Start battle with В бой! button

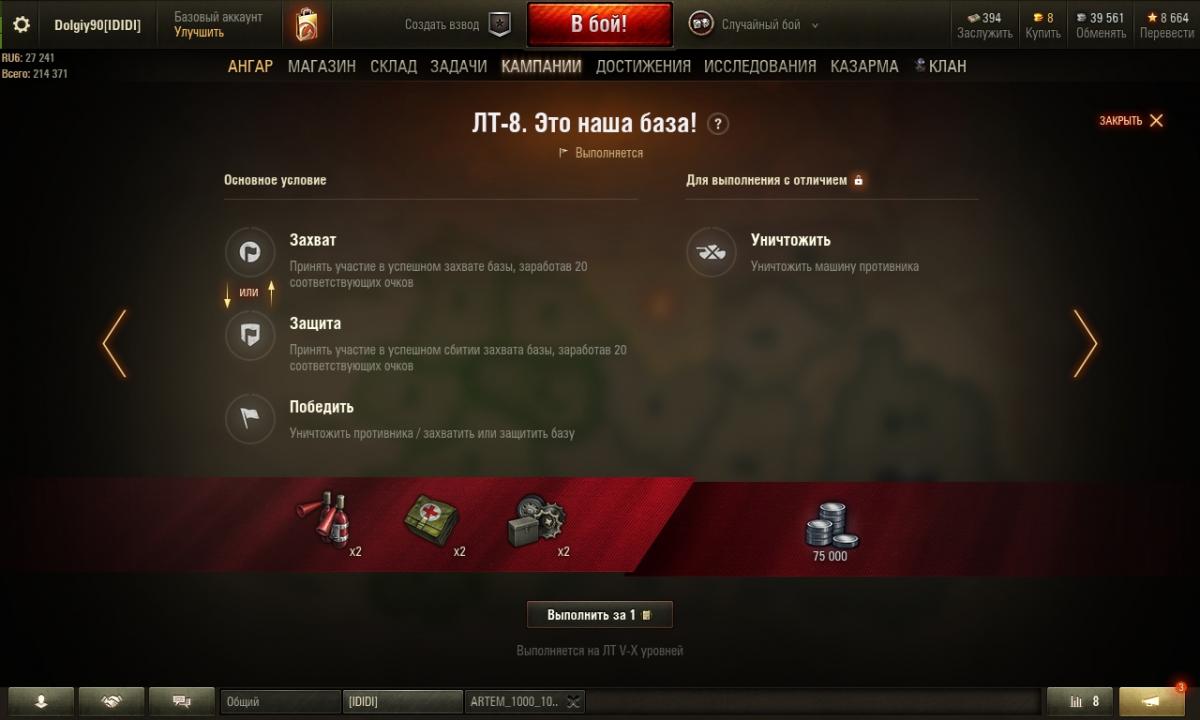pos(600,25)
